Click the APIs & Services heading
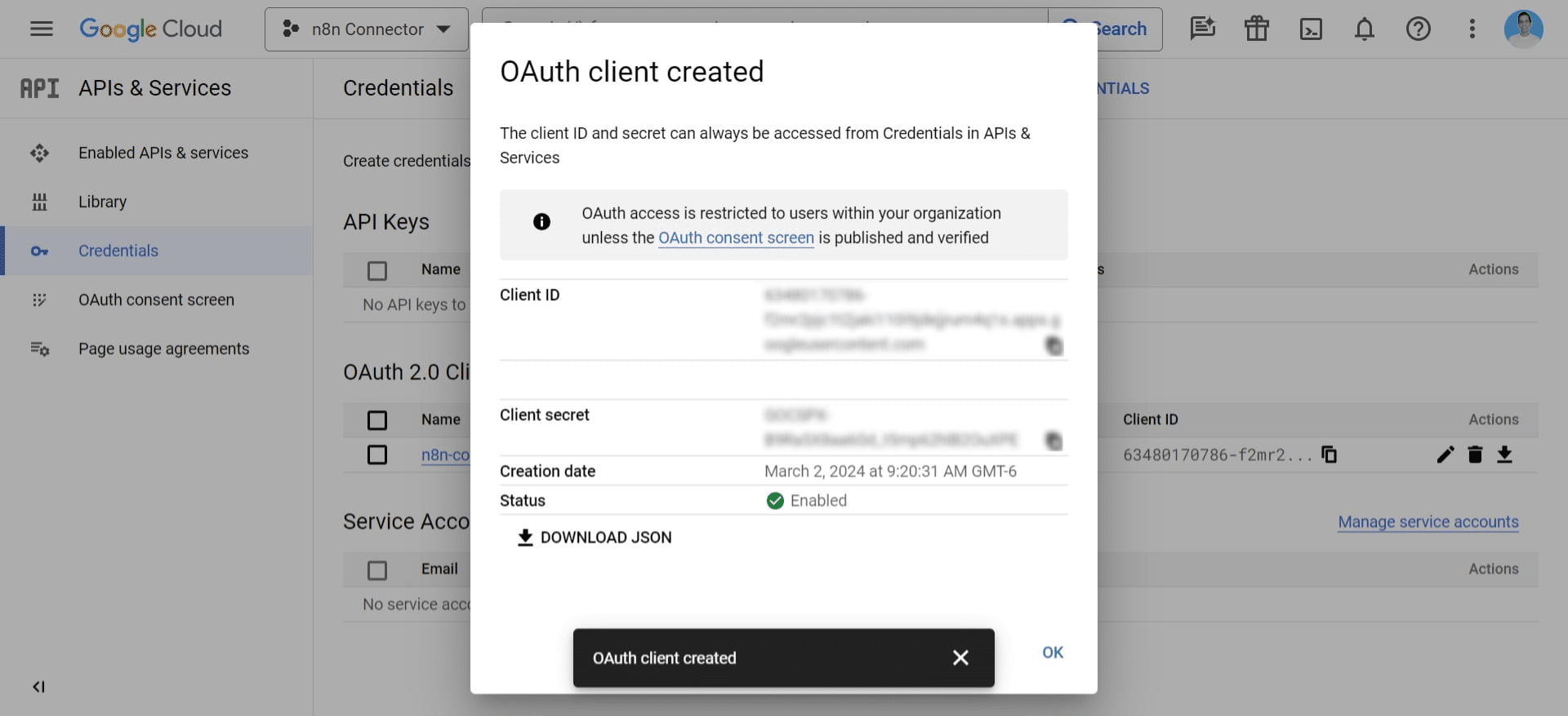The image size is (1568, 716). (x=154, y=87)
